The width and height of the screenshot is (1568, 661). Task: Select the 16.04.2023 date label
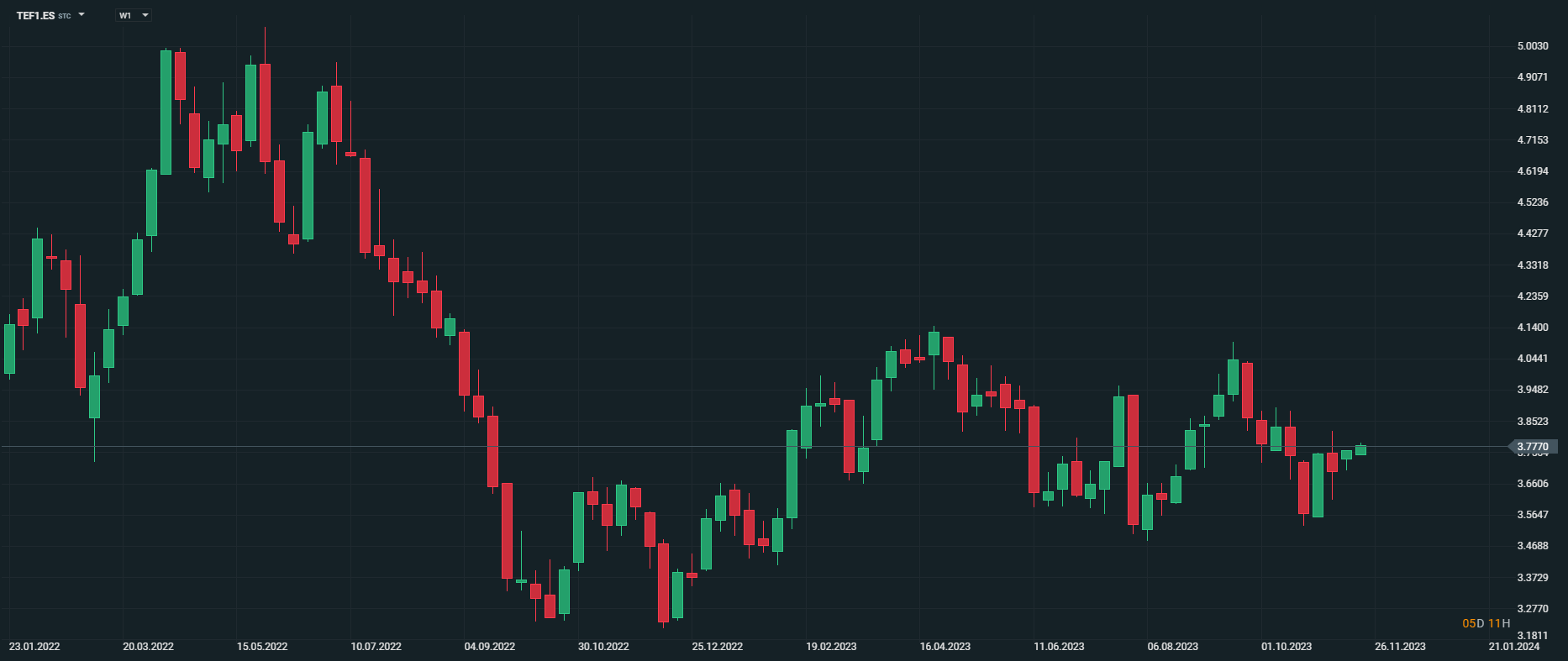944,647
